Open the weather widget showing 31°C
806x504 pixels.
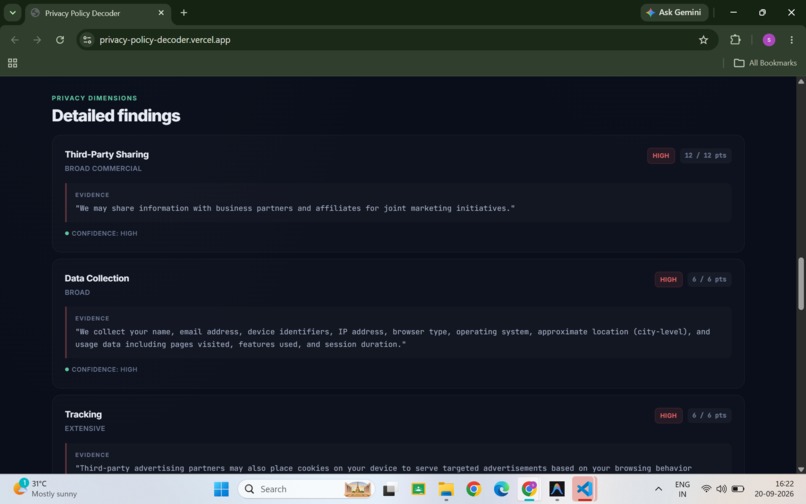tap(45, 489)
